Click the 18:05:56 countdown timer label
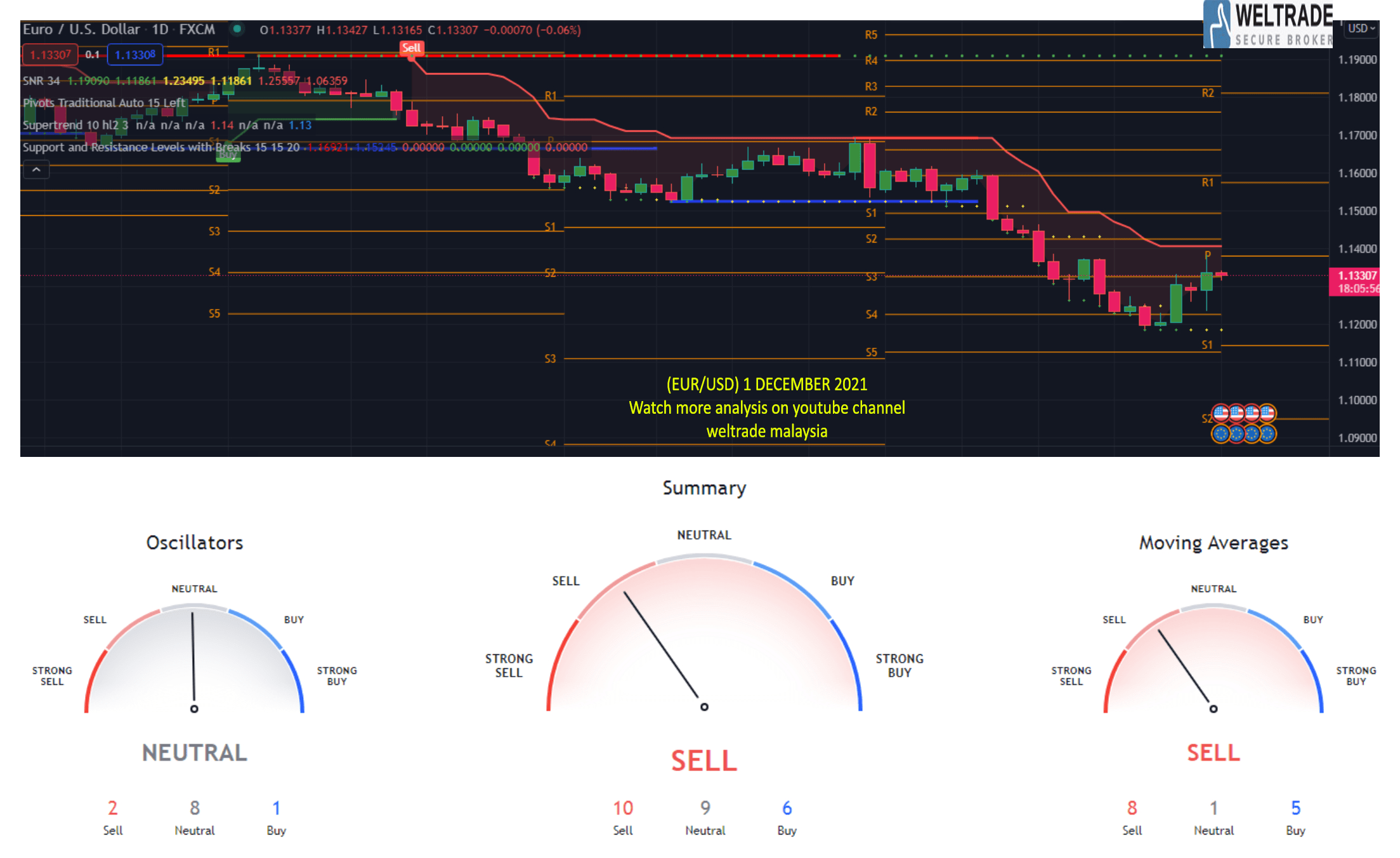Image resolution: width=1400 pixels, height=858 pixels. [1357, 289]
